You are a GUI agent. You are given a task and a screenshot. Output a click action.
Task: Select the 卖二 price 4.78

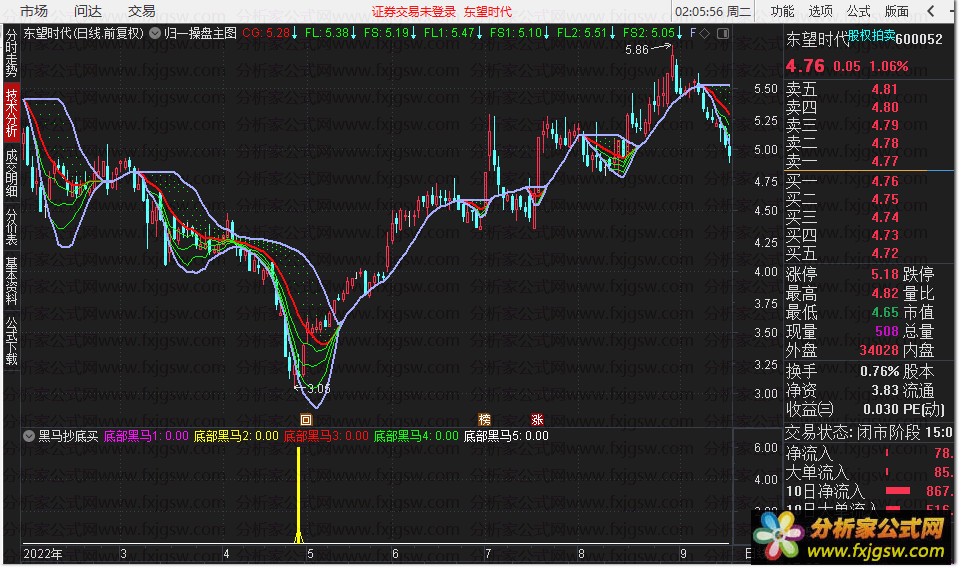pyautogui.click(x=884, y=143)
